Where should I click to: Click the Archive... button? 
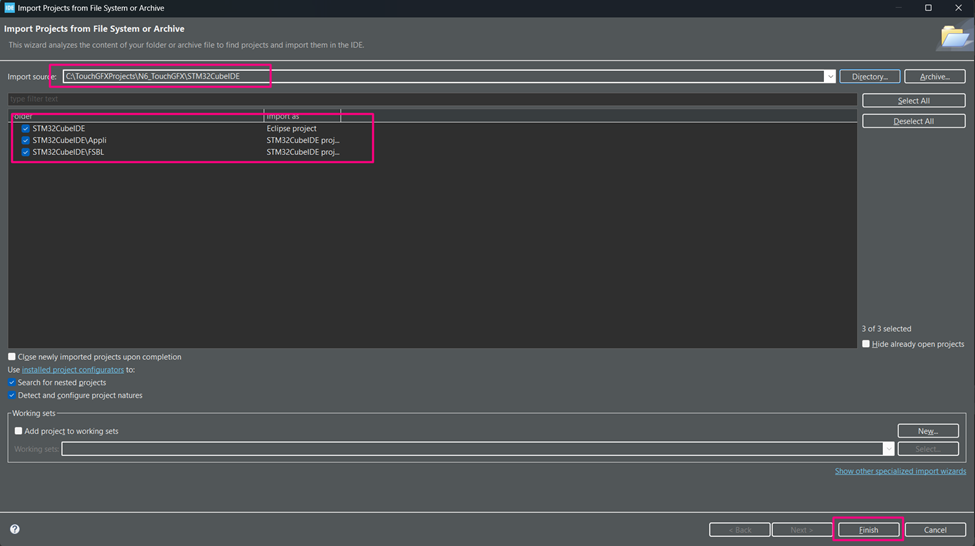tap(935, 76)
